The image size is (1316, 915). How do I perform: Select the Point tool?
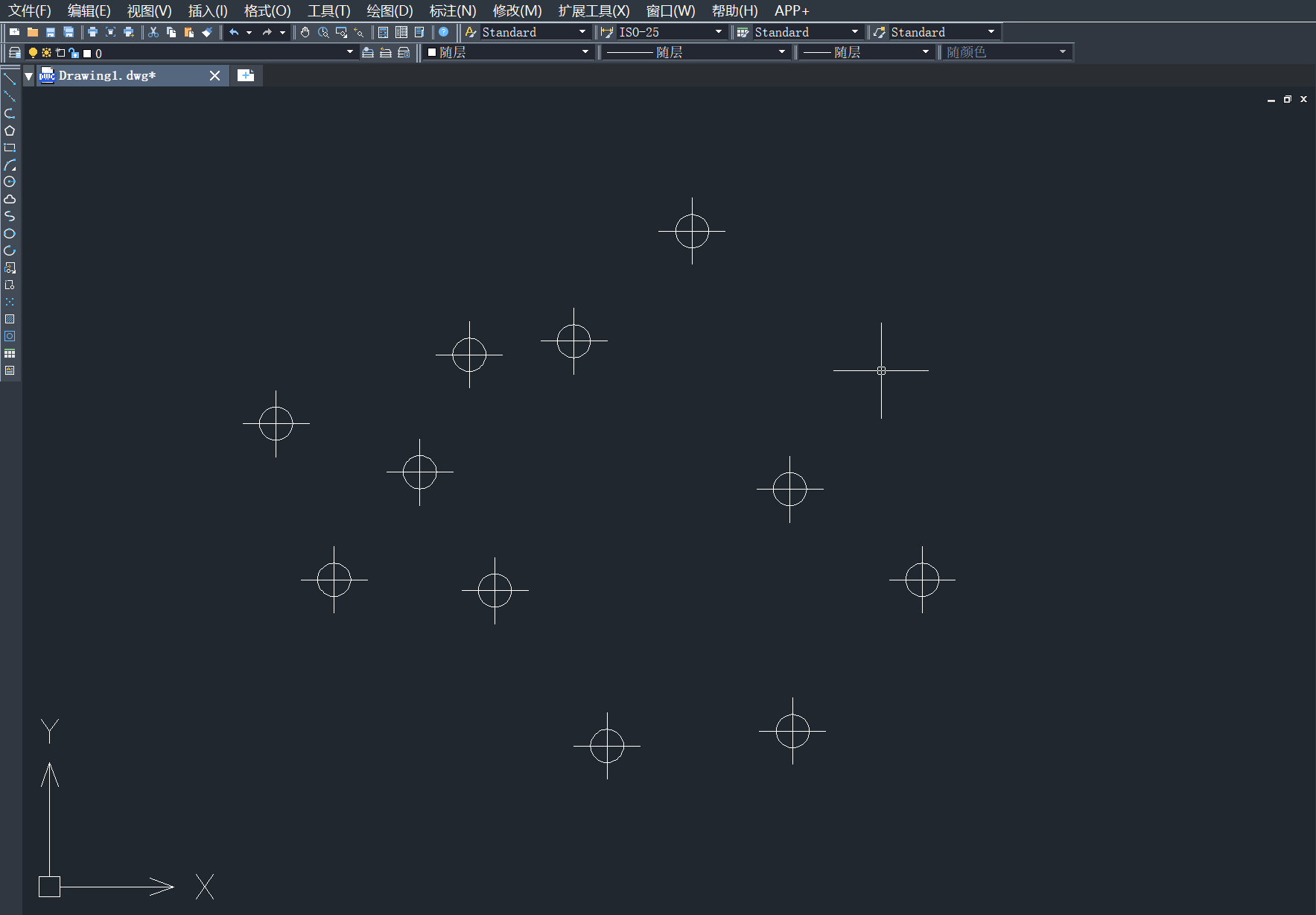(x=10, y=302)
